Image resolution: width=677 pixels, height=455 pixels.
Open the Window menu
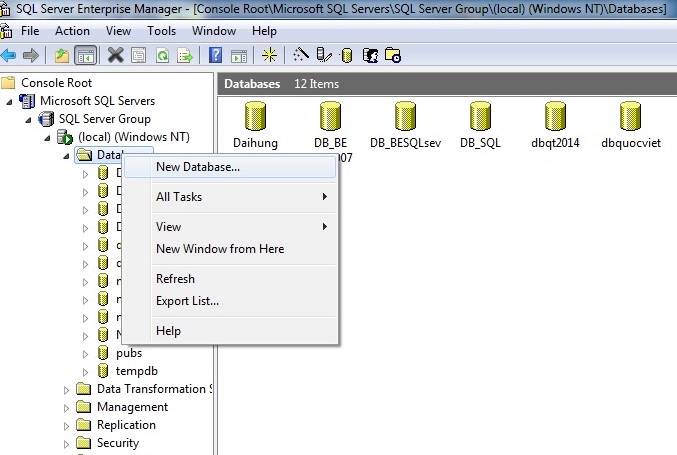click(214, 31)
